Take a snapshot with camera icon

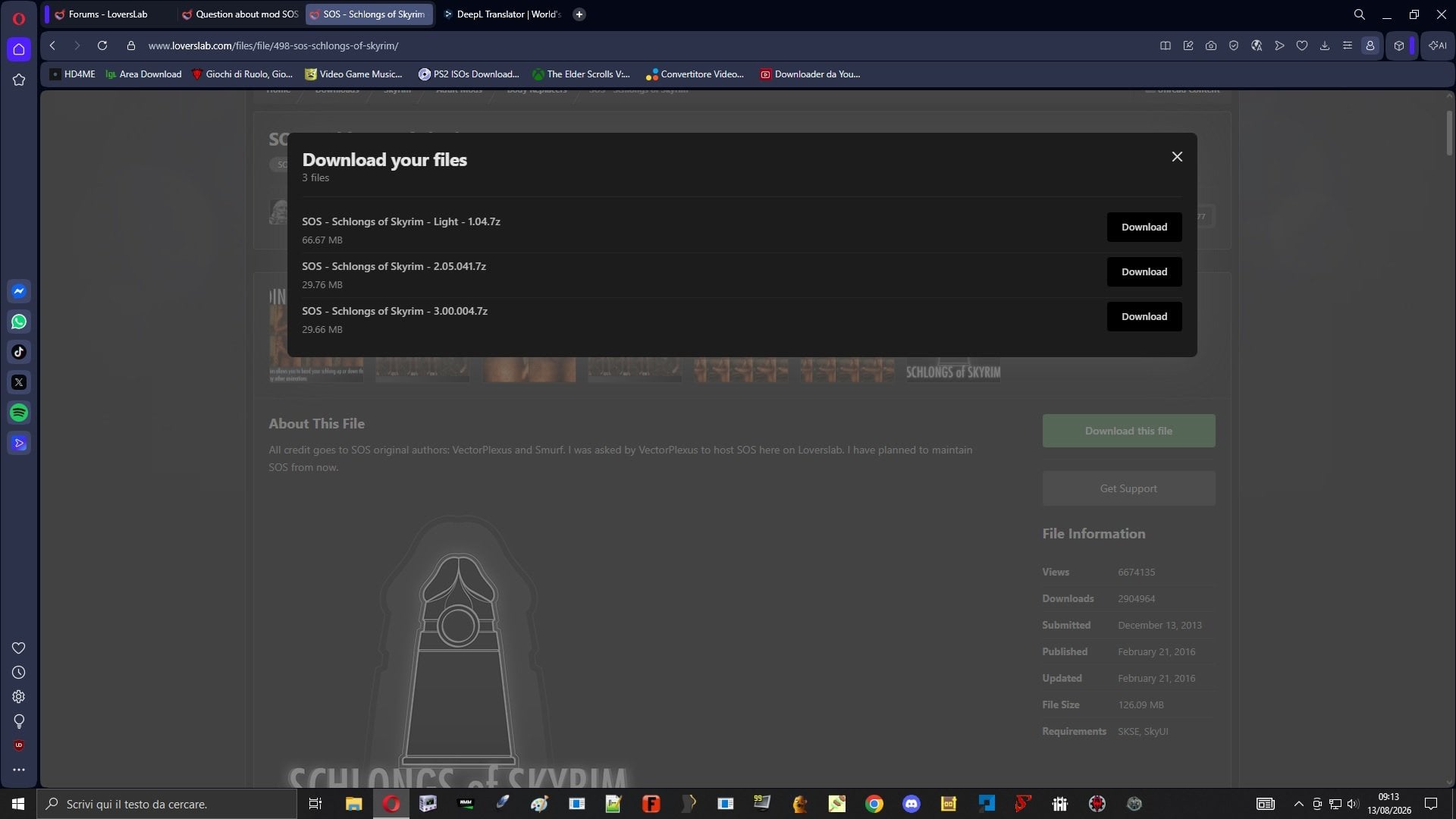coord(1211,45)
